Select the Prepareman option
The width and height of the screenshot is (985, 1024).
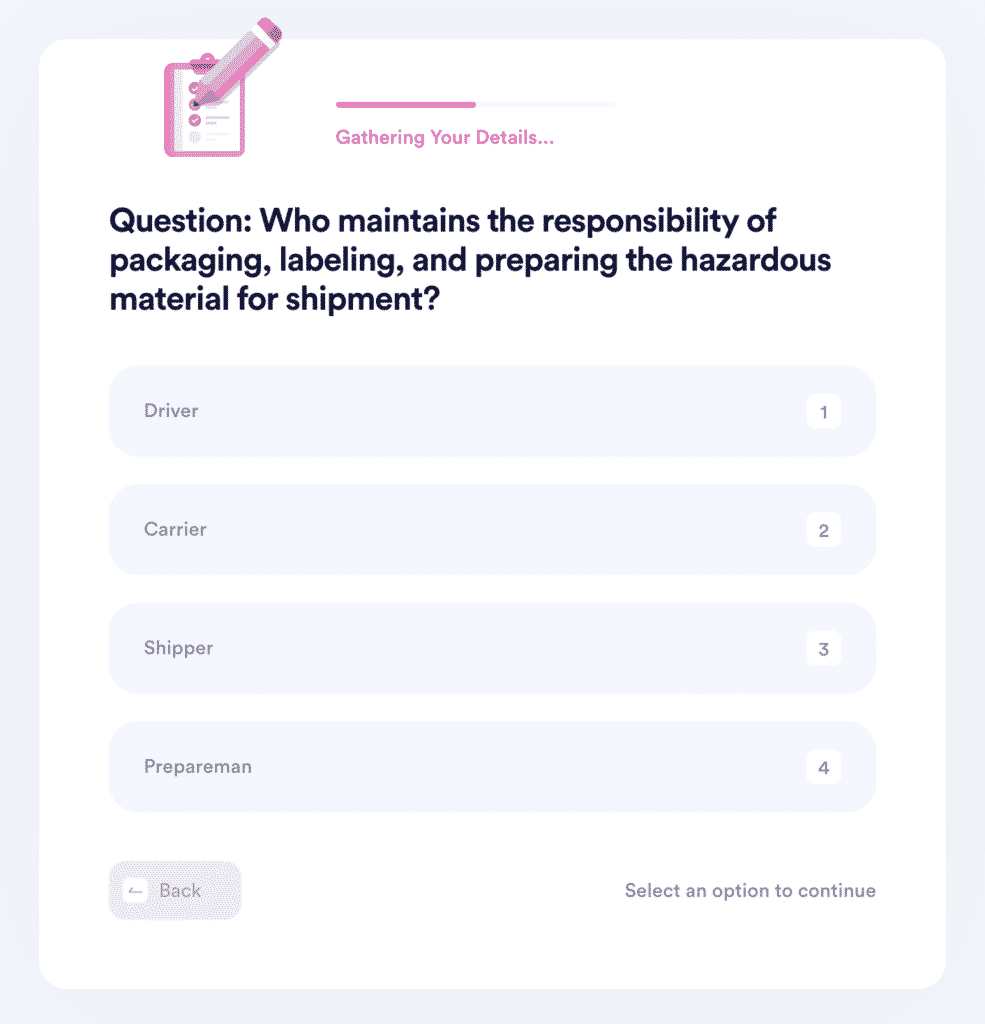tap(492, 767)
